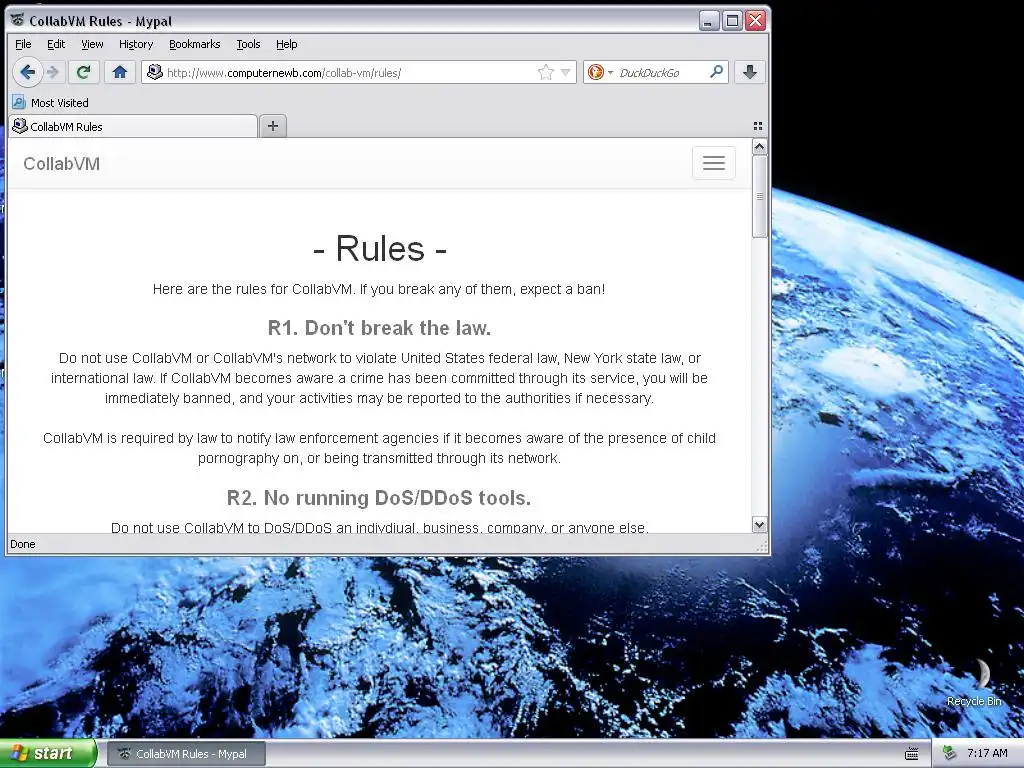Click the '- Rules -' page heading
1024x768 pixels.
[379, 248]
